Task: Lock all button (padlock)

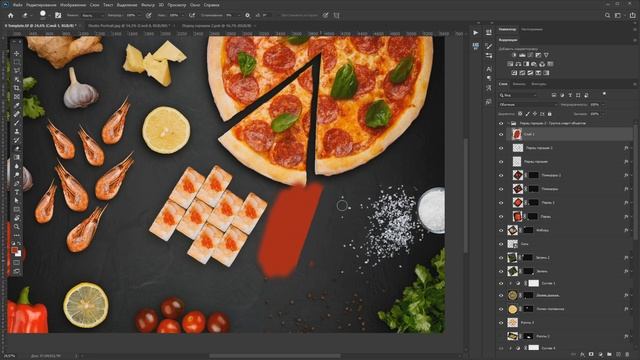Action: click(x=549, y=114)
